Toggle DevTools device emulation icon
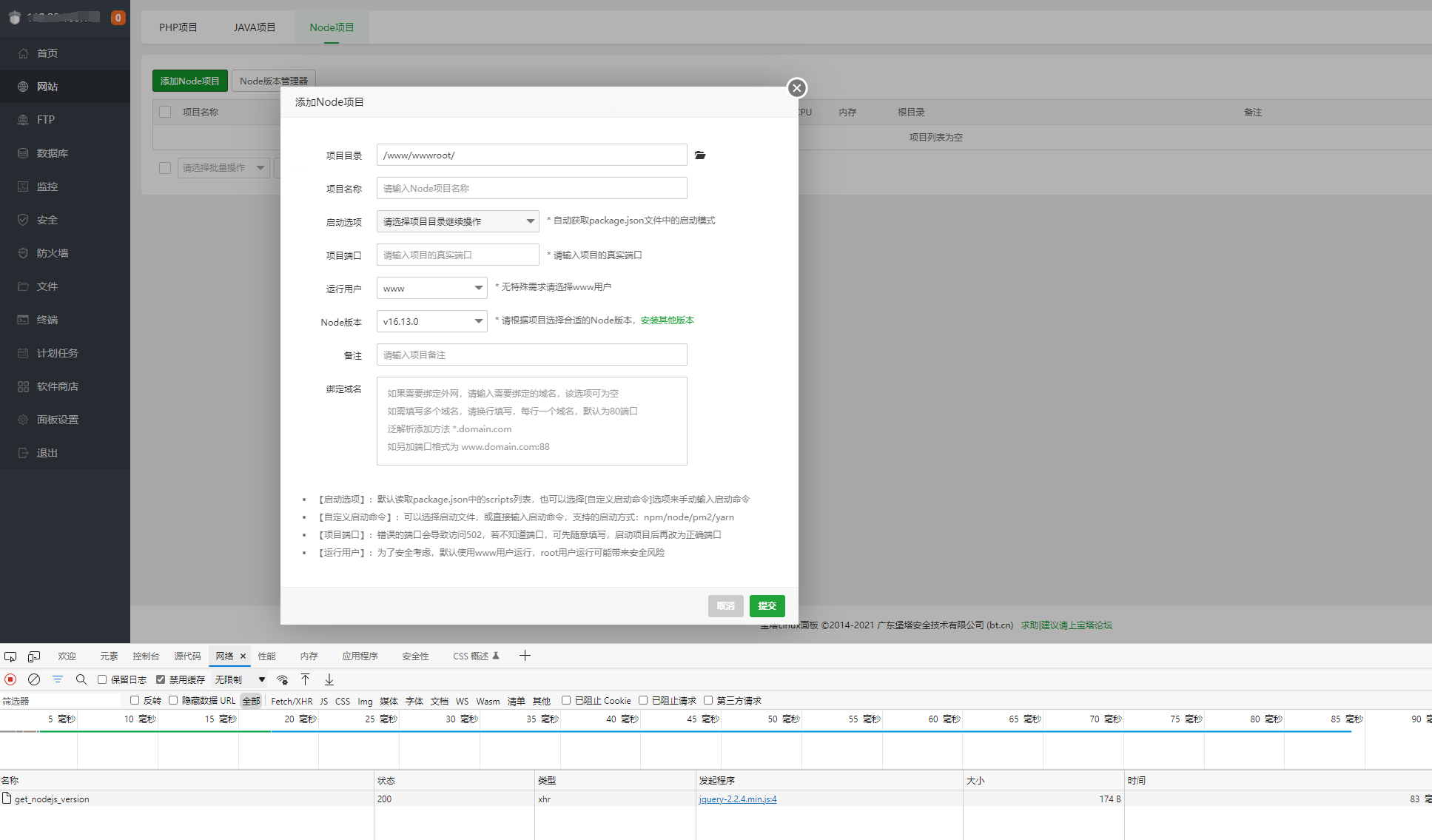Viewport: 1432px width, 840px height. (x=34, y=656)
